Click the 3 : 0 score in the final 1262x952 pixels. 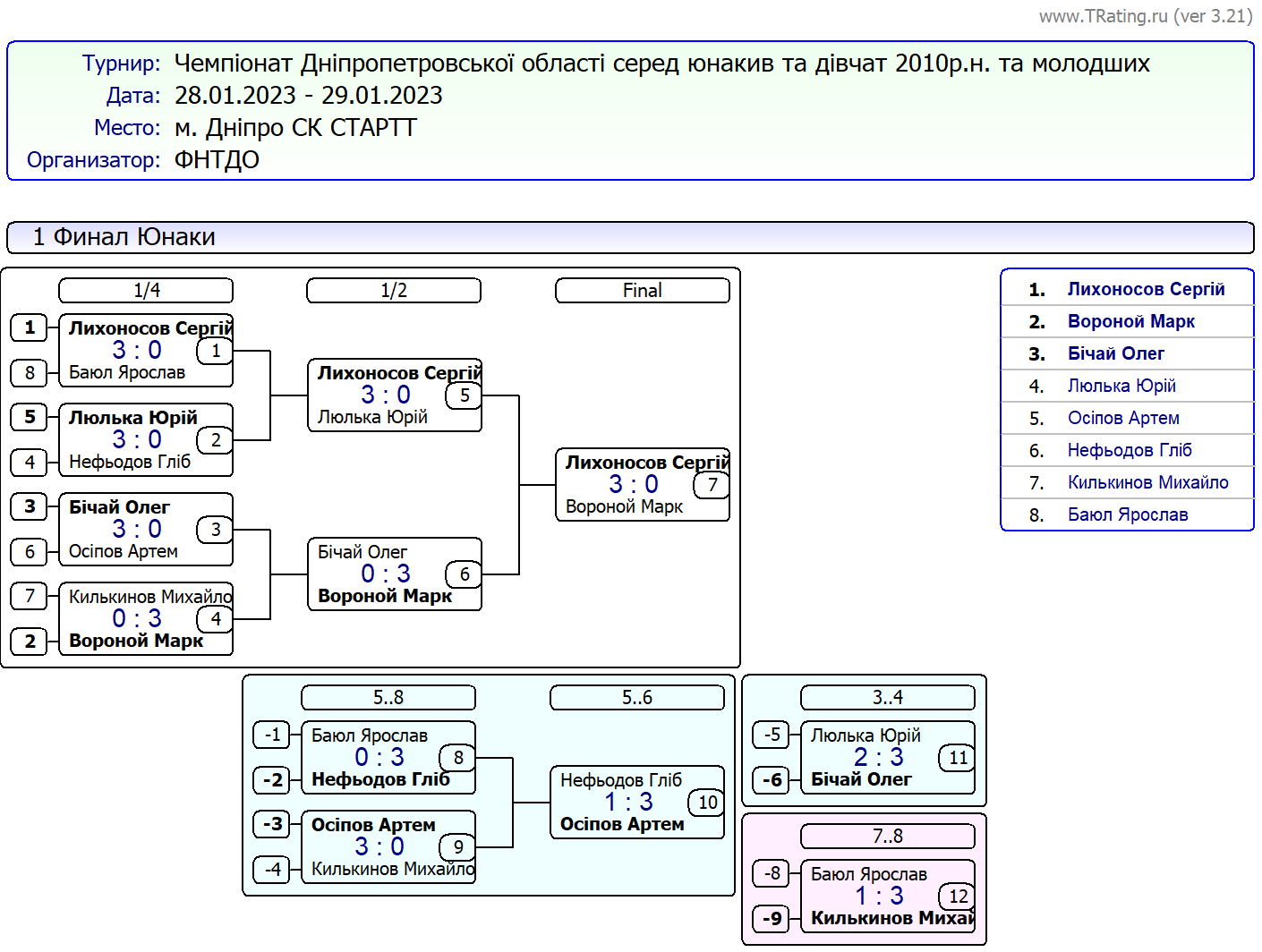633,485
